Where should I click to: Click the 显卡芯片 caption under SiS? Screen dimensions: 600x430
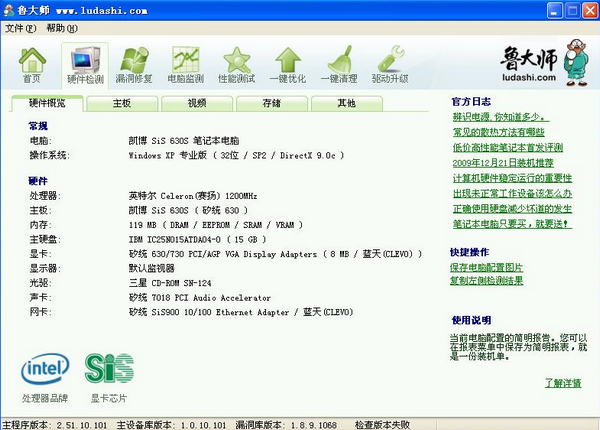108,398
